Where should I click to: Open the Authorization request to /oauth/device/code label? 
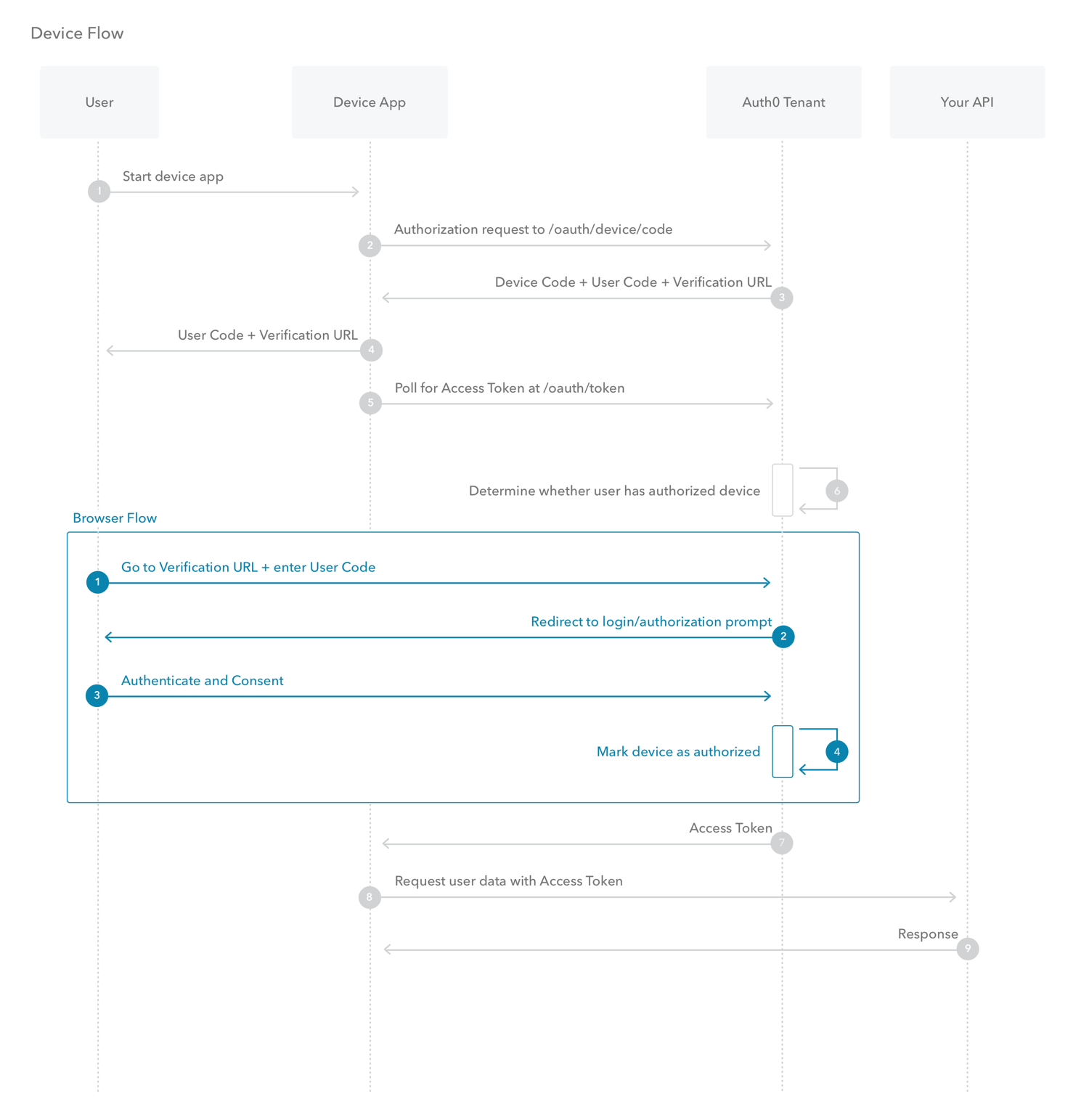[533, 229]
